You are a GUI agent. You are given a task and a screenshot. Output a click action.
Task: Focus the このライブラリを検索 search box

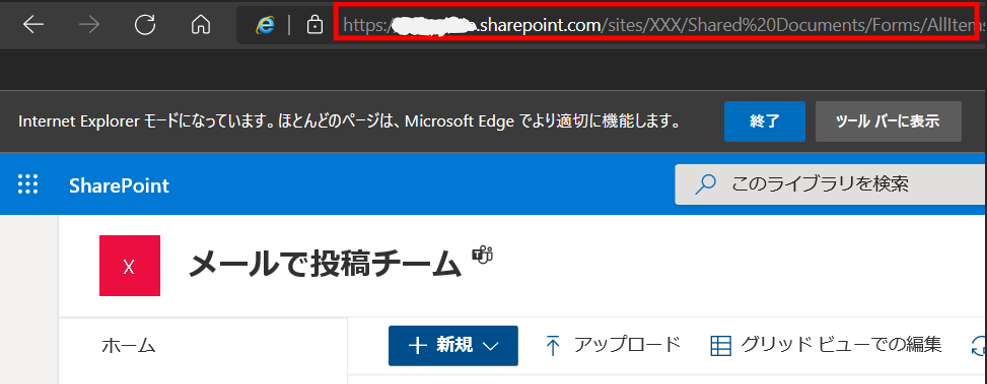[831, 184]
